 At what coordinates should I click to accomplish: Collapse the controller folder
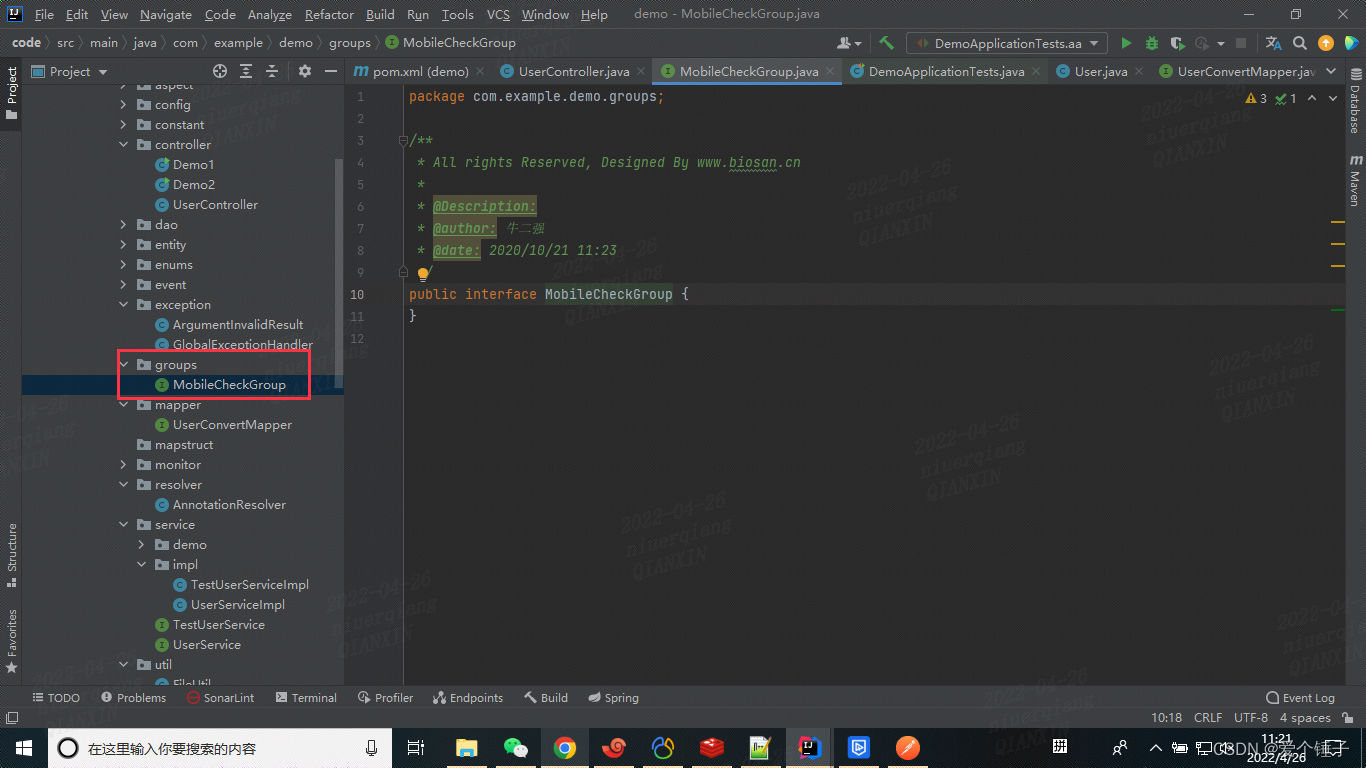123,145
